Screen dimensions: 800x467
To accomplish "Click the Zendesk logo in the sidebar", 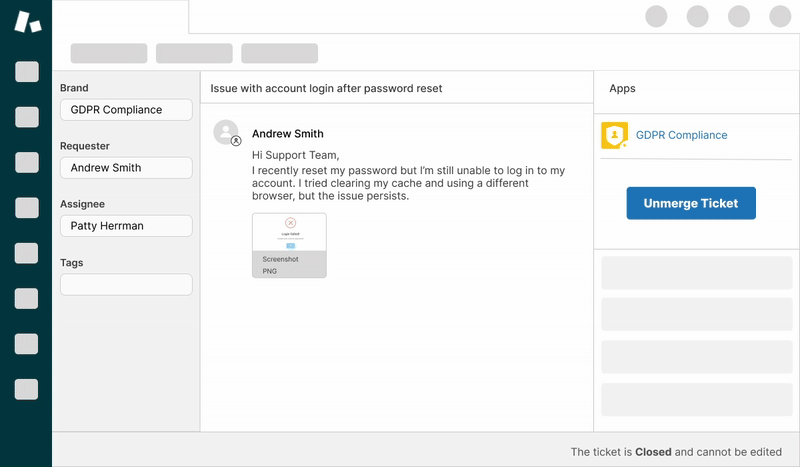I will click(27, 21).
